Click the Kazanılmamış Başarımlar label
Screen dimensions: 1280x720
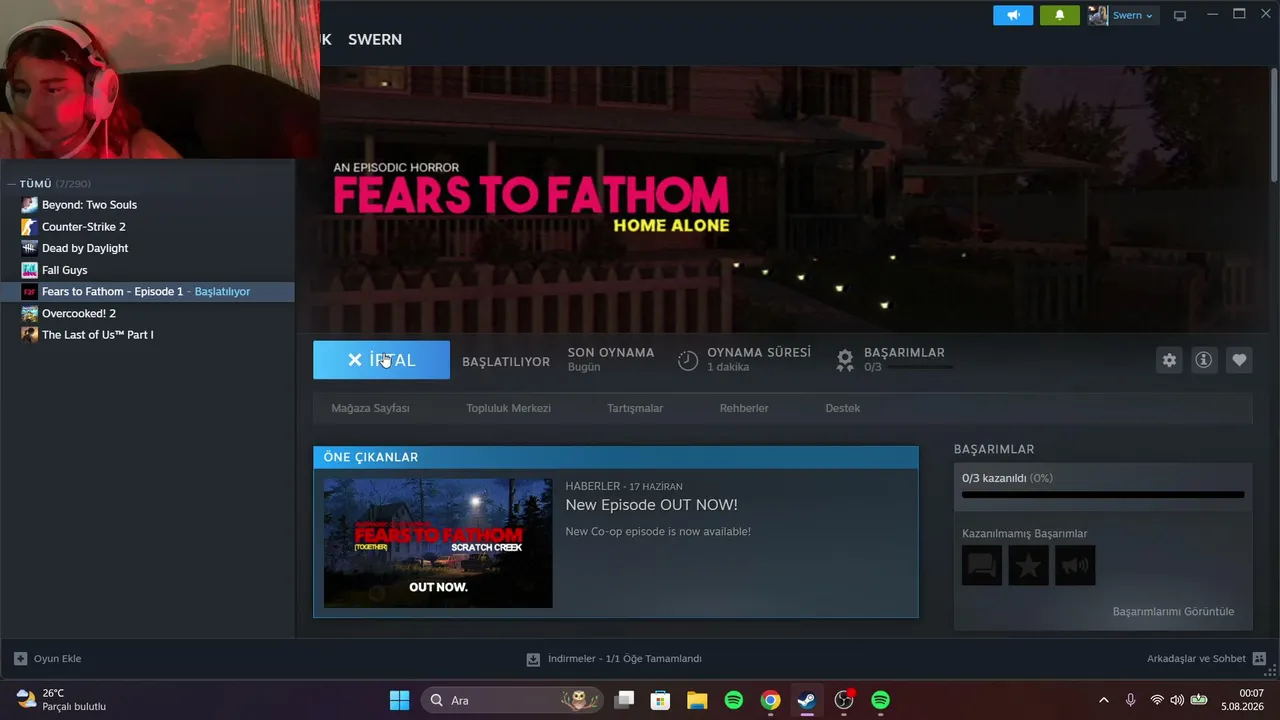(x=1024, y=534)
